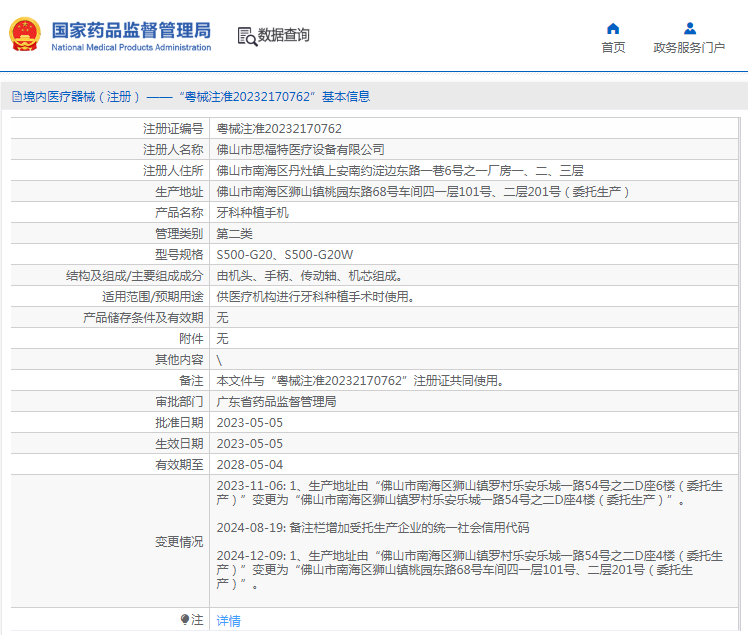This screenshot has width=748, height=635.
Task: Click the 变更情况 label
Action: pos(179,541)
